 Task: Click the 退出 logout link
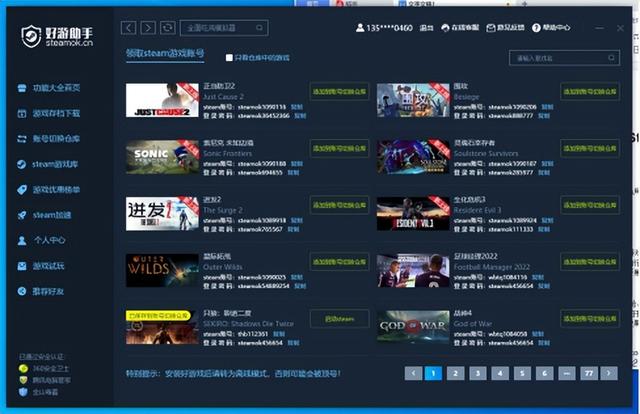(x=427, y=28)
